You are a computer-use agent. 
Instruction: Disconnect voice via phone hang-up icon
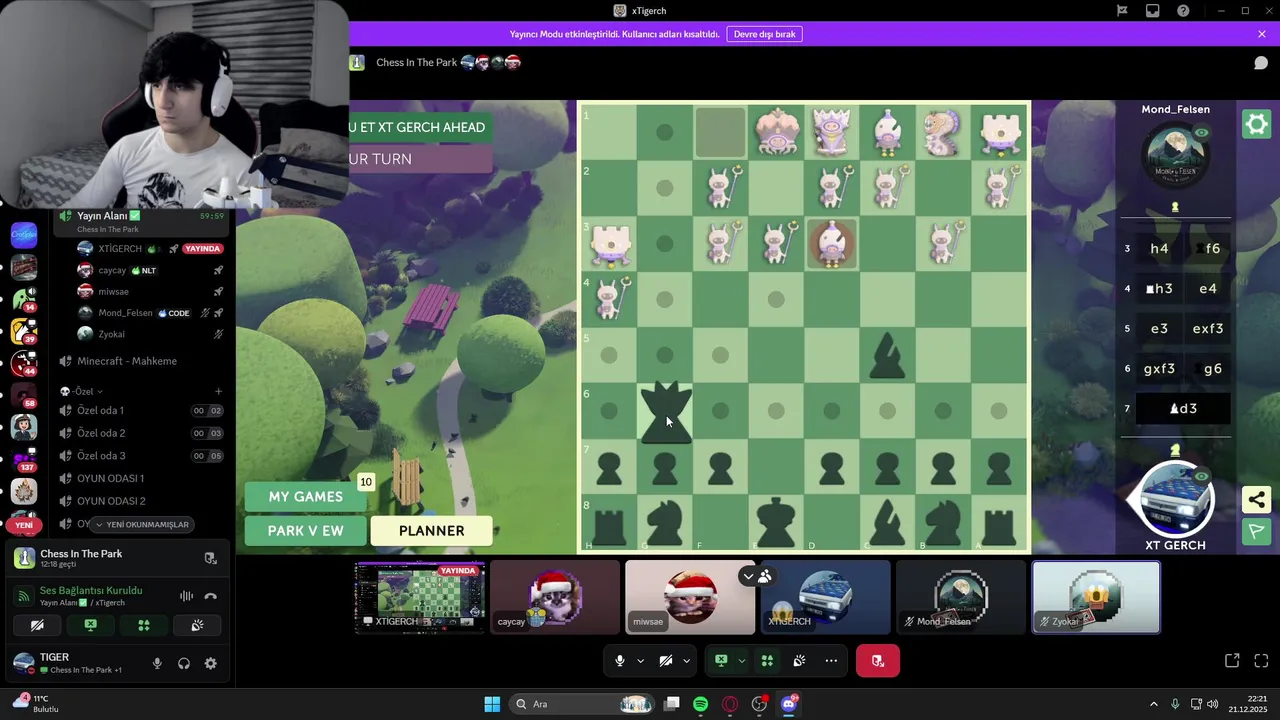pyautogui.click(x=210, y=596)
